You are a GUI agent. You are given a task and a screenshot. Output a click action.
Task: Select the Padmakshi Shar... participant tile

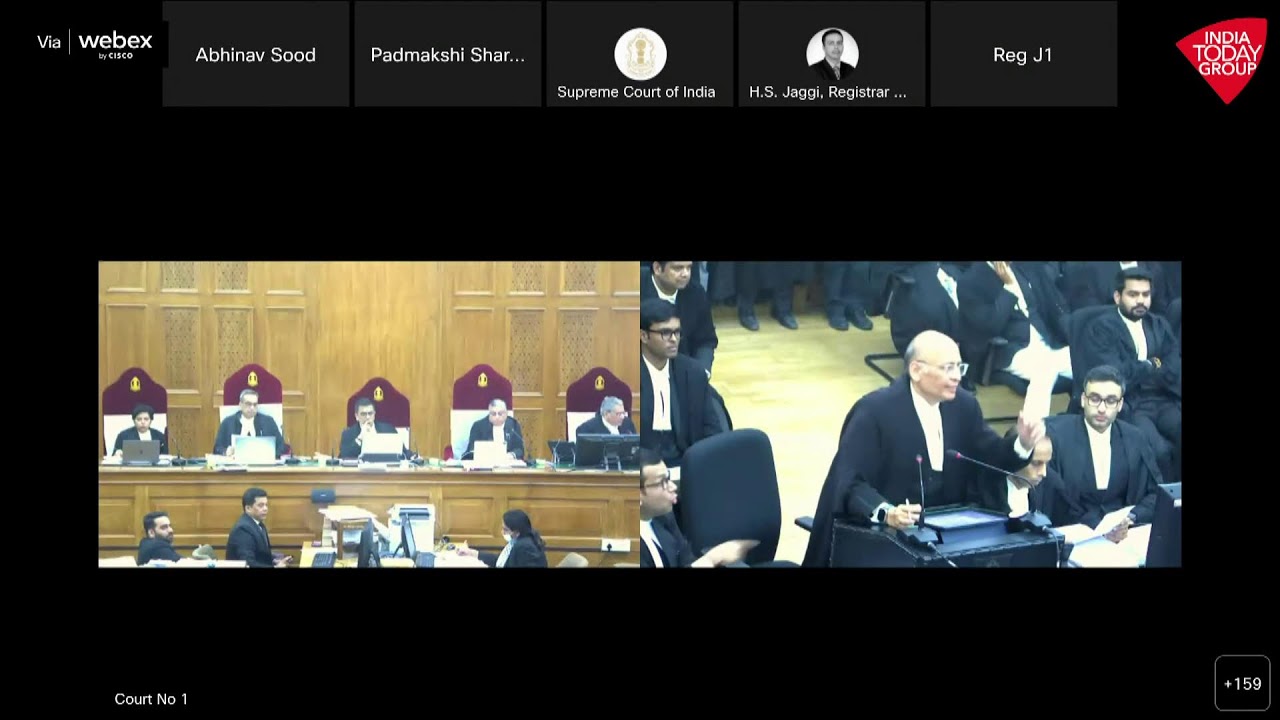pos(448,54)
